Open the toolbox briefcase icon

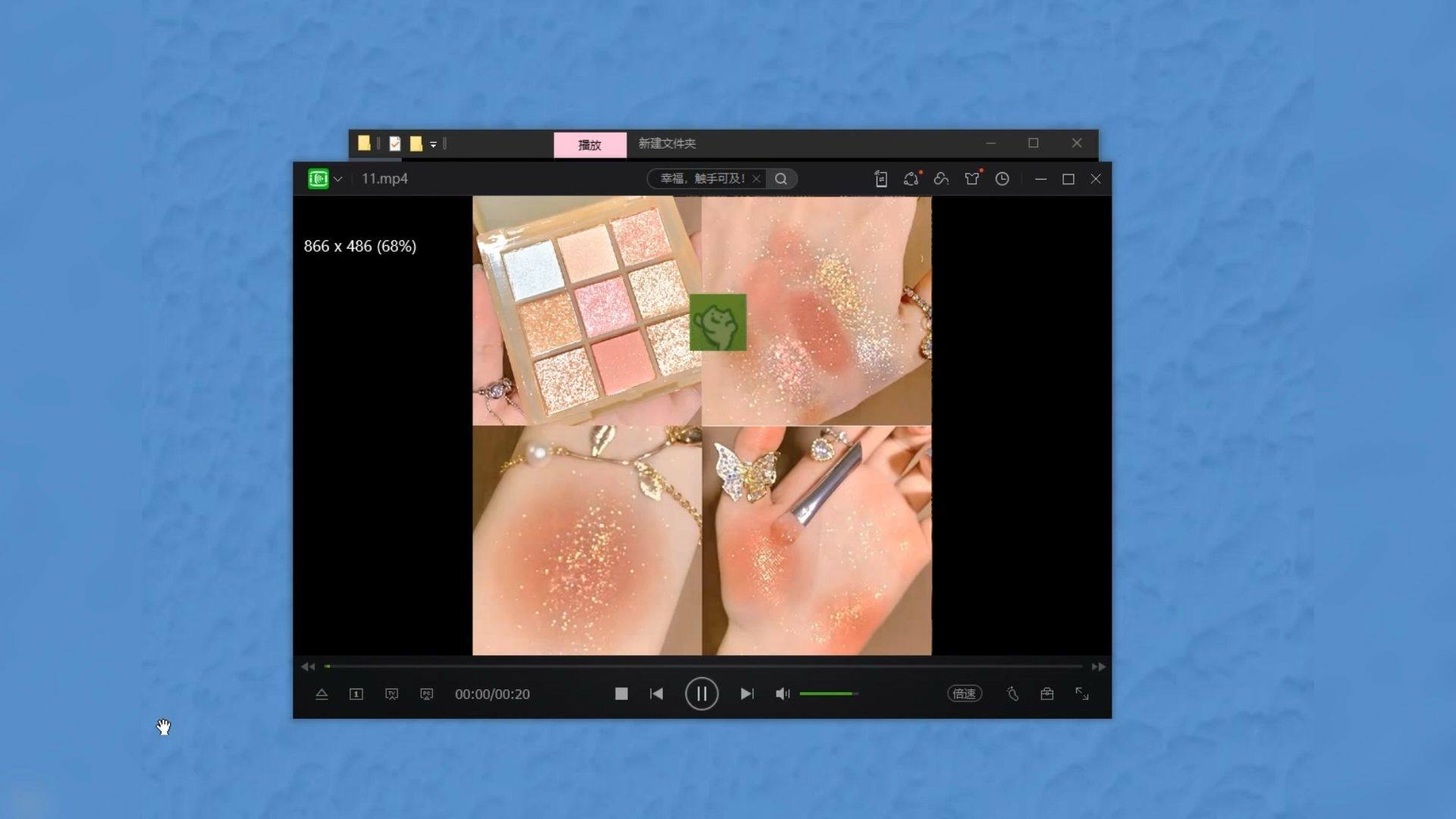(1046, 694)
